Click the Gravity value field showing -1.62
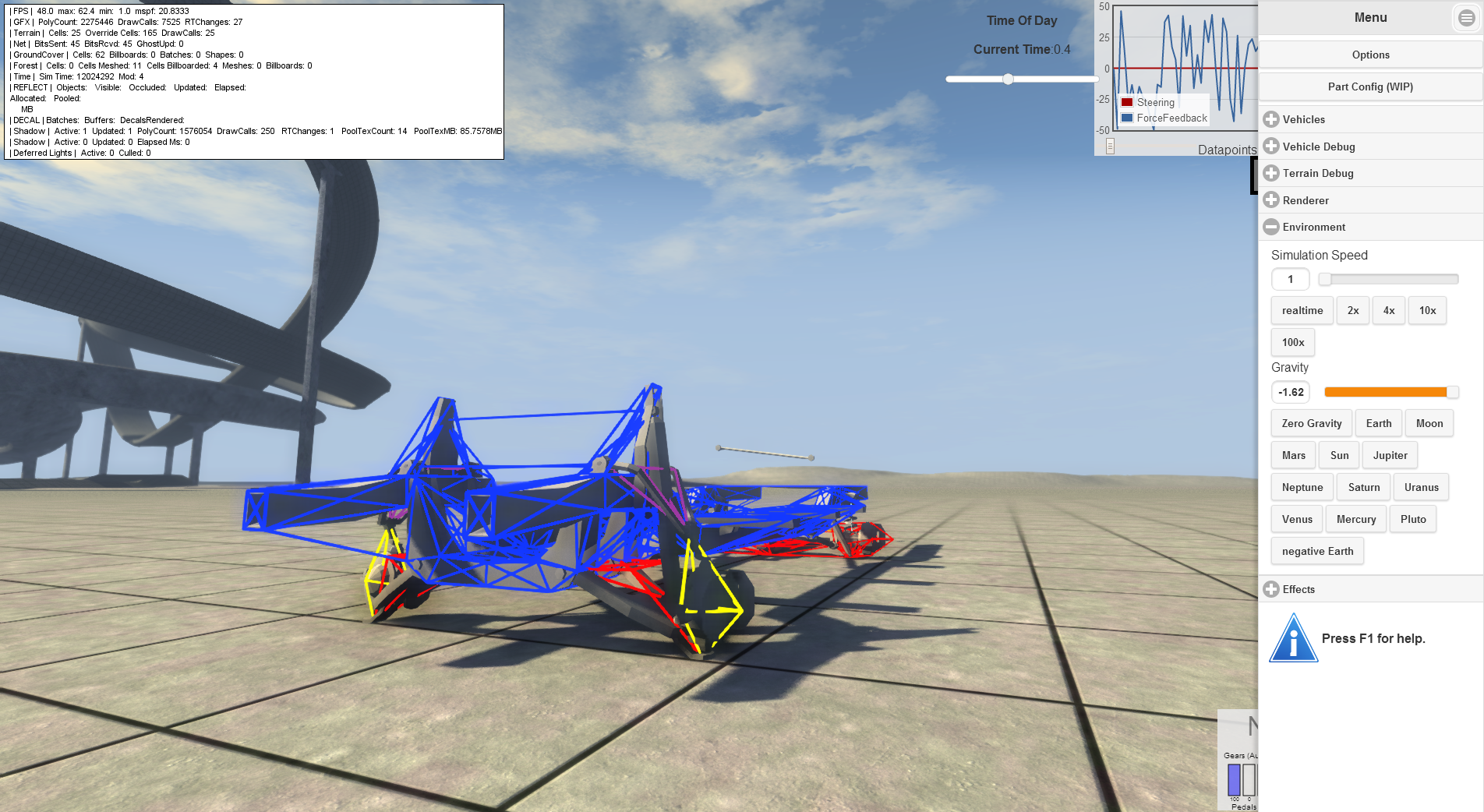This screenshot has width=1484, height=812. [1290, 392]
